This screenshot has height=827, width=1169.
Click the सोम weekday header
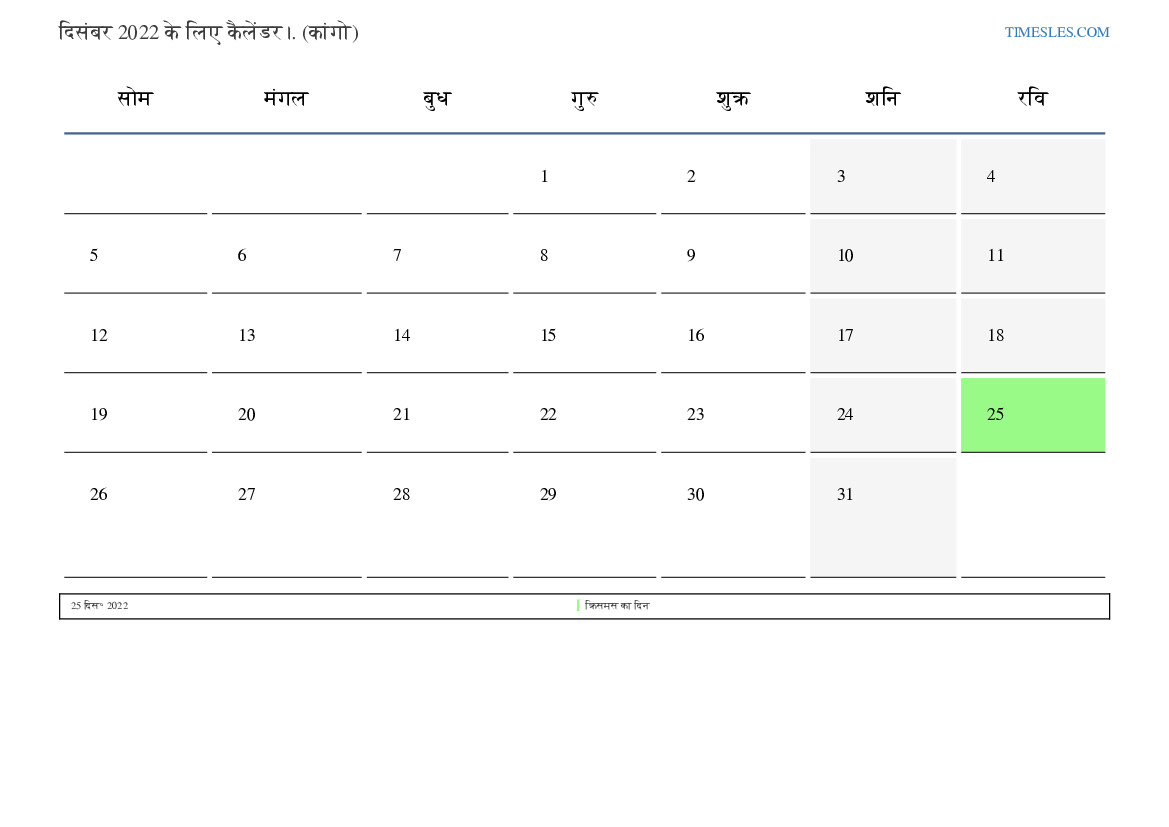pyautogui.click(x=134, y=99)
